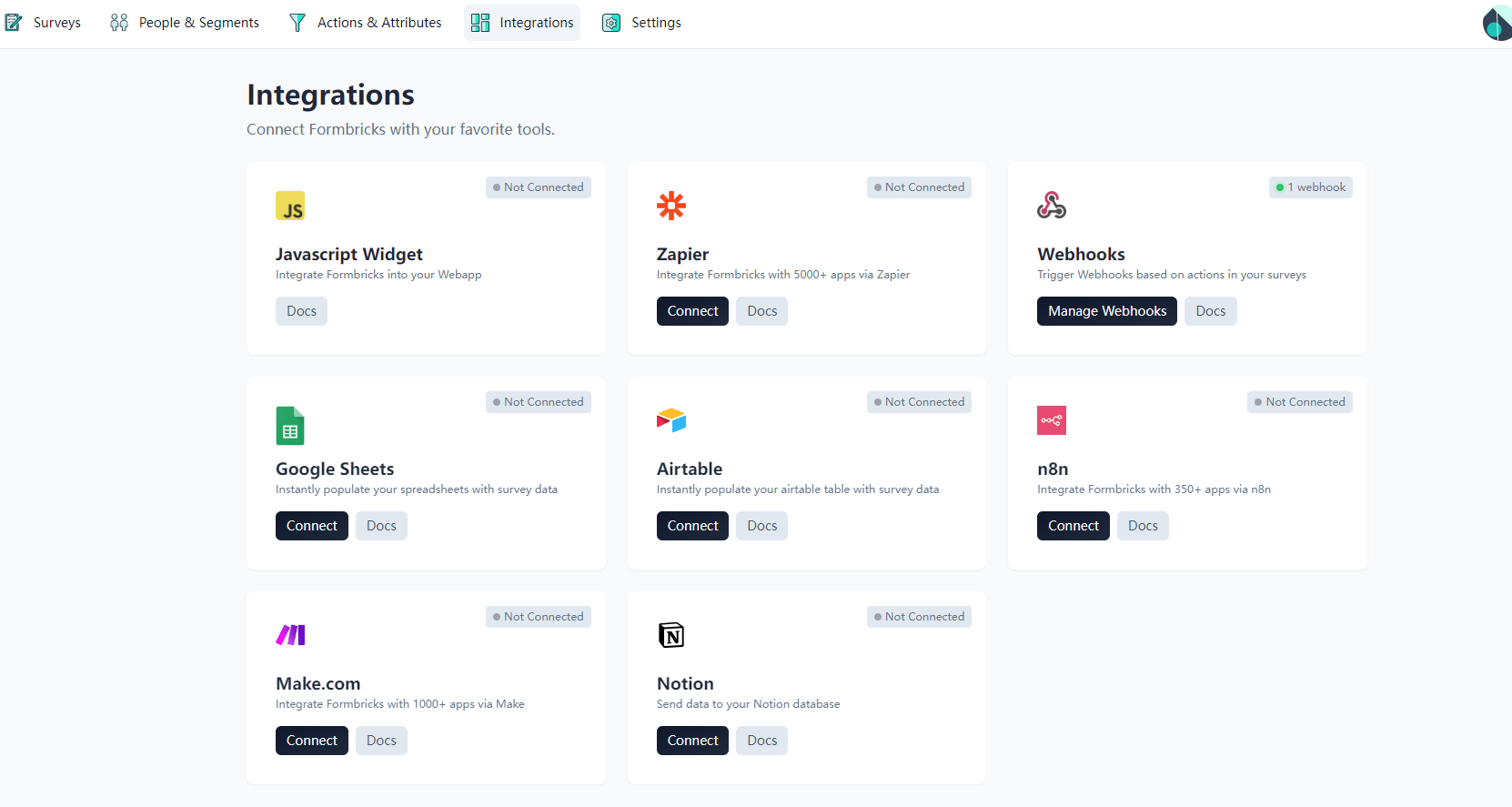The height and width of the screenshot is (807, 1512).
Task: Click the Make.com purple logo icon
Action: coord(290,635)
